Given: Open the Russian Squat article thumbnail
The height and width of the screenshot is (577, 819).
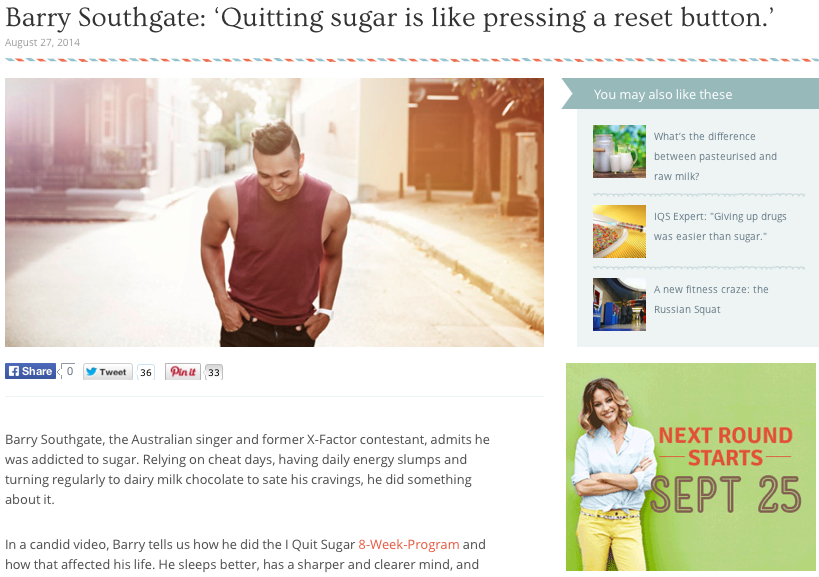Looking at the screenshot, I should point(619,304).
